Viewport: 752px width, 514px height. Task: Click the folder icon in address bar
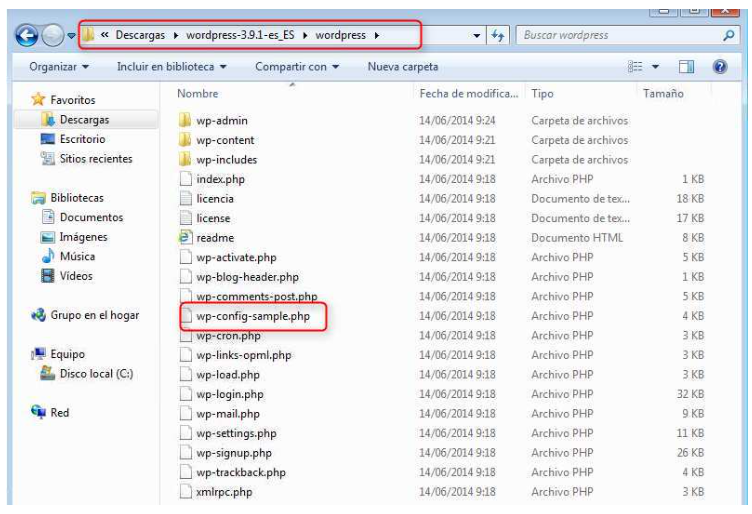coord(88,35)
